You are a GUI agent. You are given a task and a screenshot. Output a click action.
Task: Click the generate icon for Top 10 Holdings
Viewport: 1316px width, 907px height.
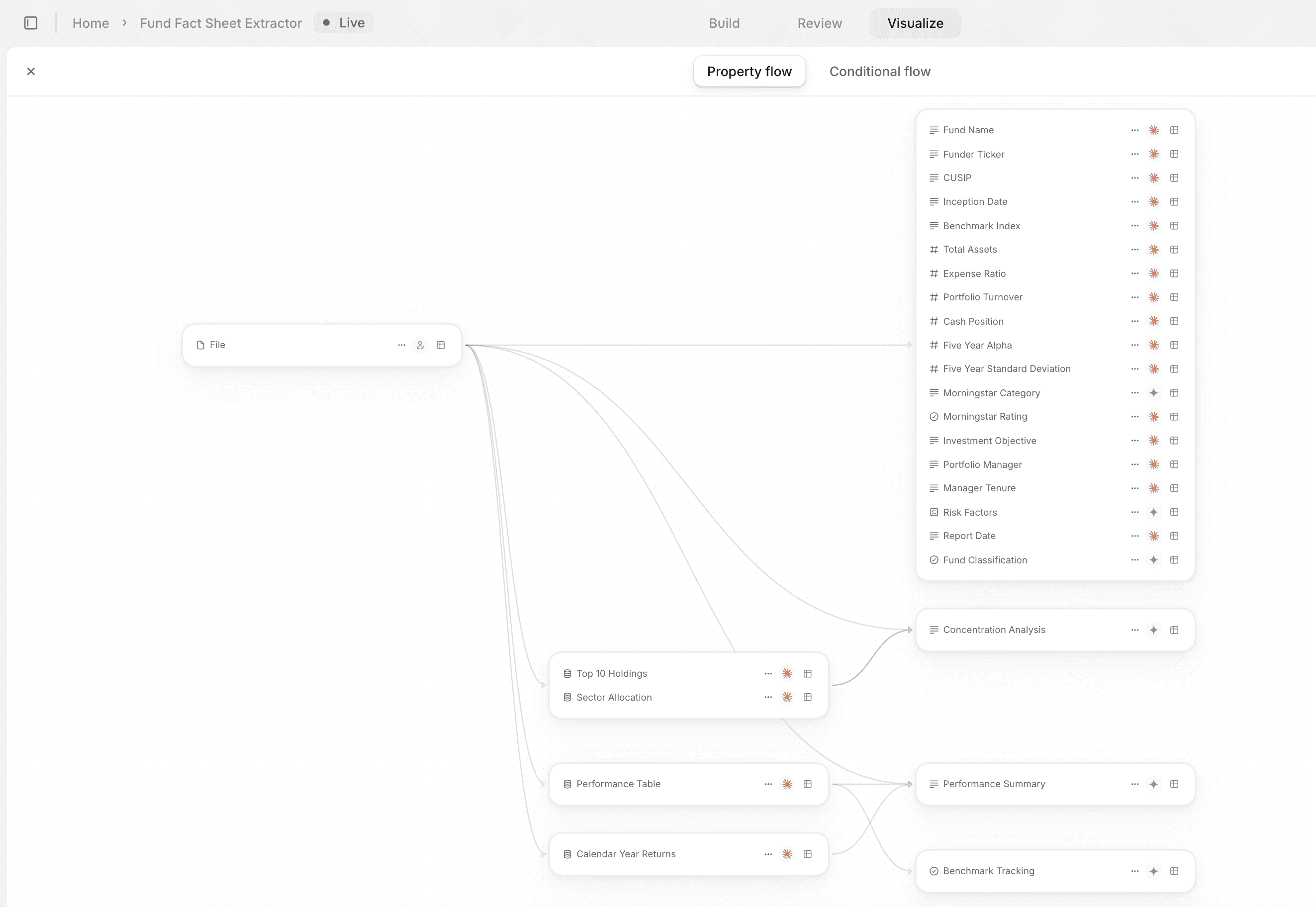pyautogui.click(x=787, y=673)
